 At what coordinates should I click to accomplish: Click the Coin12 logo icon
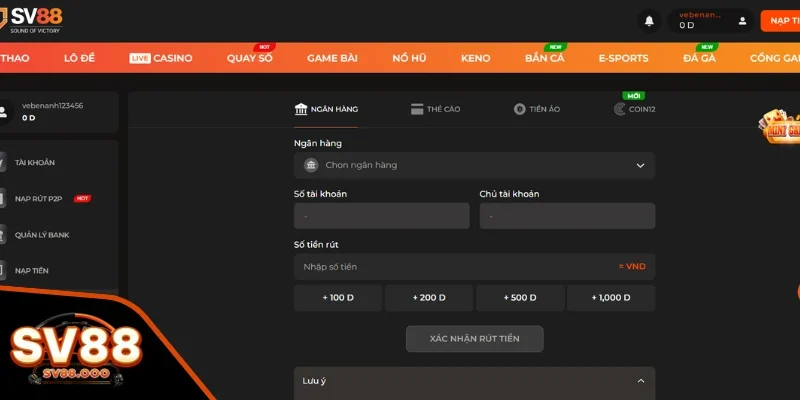click(619, 109)
